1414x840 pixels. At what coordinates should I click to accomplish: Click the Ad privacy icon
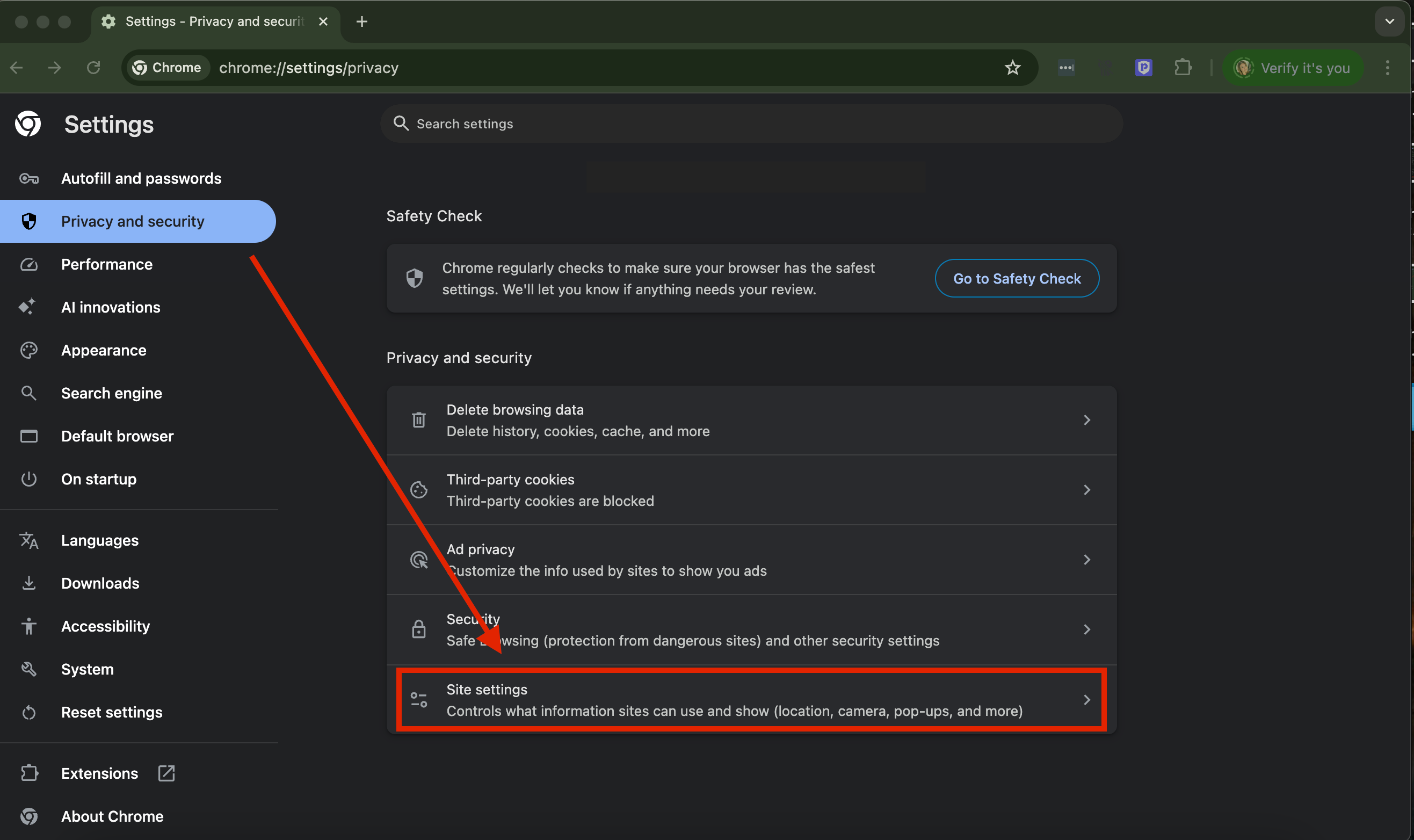(x=419, y=560)
